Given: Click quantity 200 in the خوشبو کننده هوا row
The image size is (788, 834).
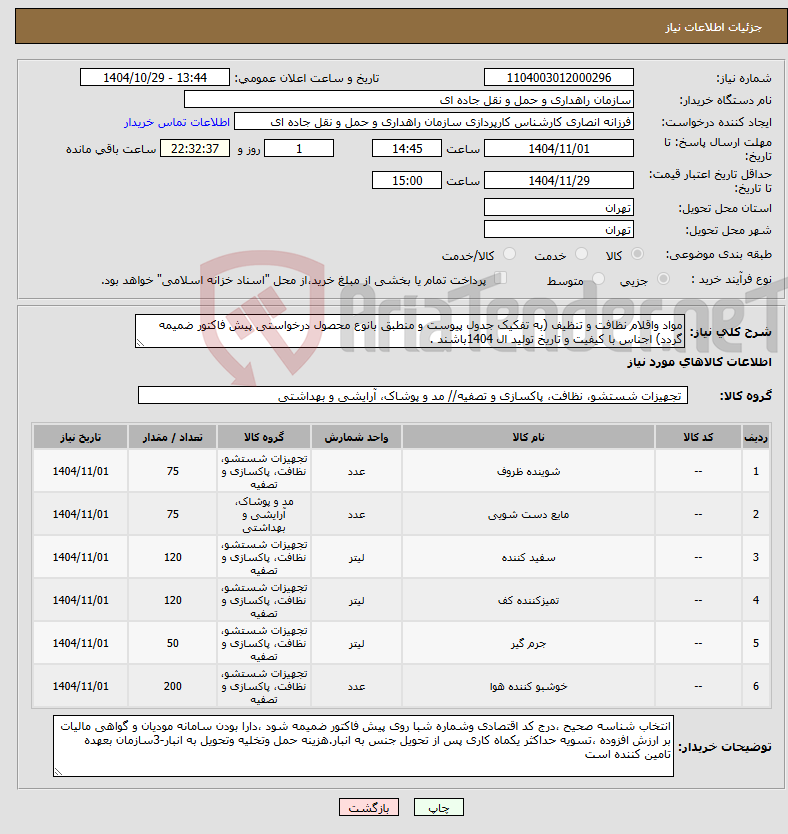Looking at the screenshot, I should (173, 687).
